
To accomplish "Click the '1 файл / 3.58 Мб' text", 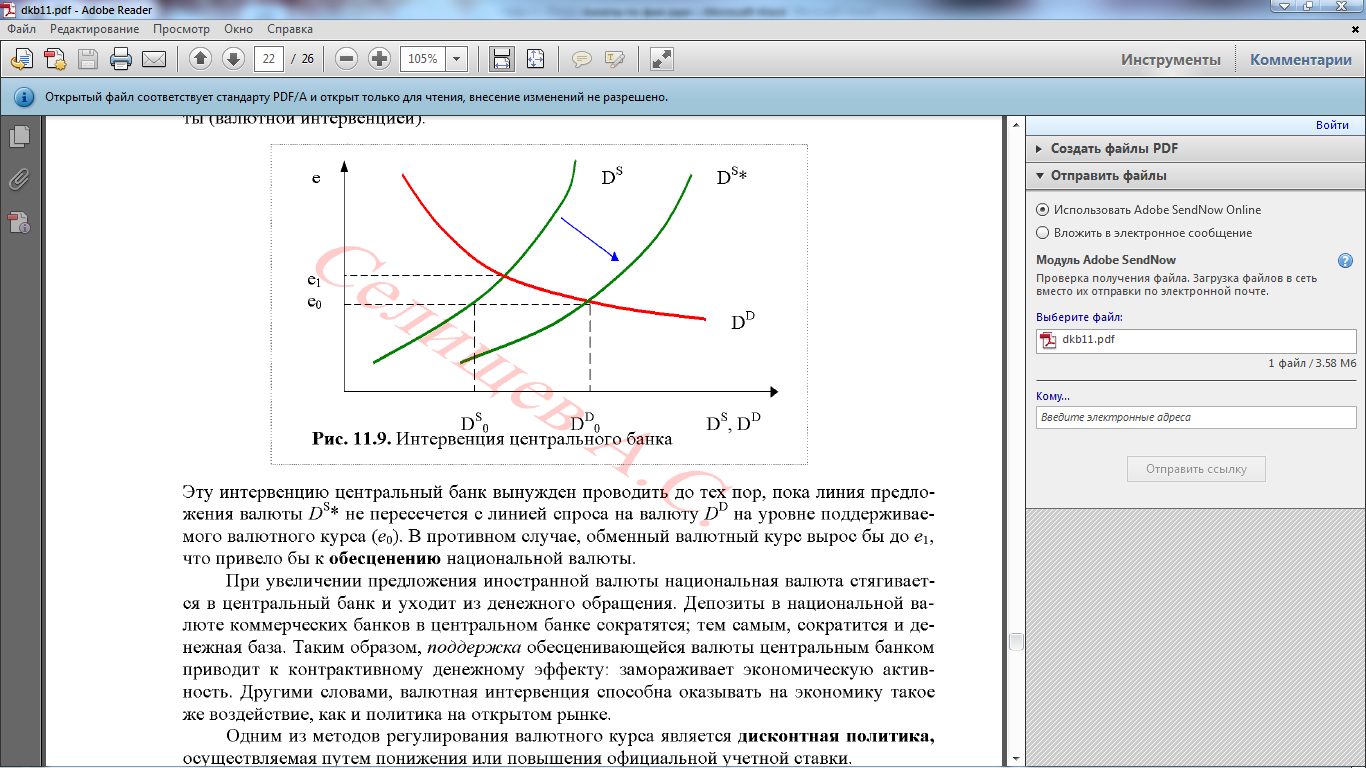I will [1312, 362].
